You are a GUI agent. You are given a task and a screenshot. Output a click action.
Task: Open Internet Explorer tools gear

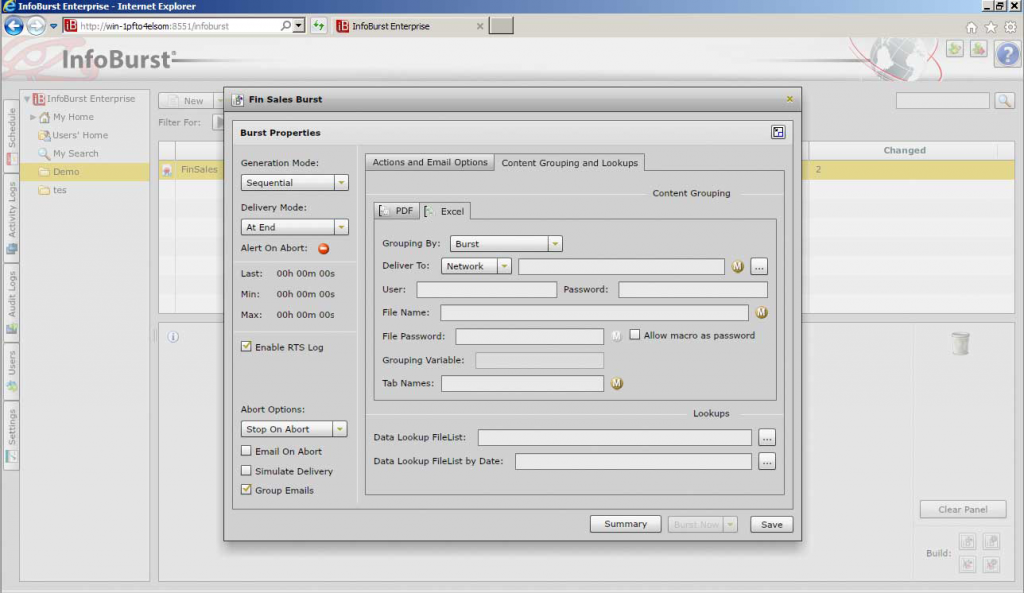click(x=1010, y=27)
